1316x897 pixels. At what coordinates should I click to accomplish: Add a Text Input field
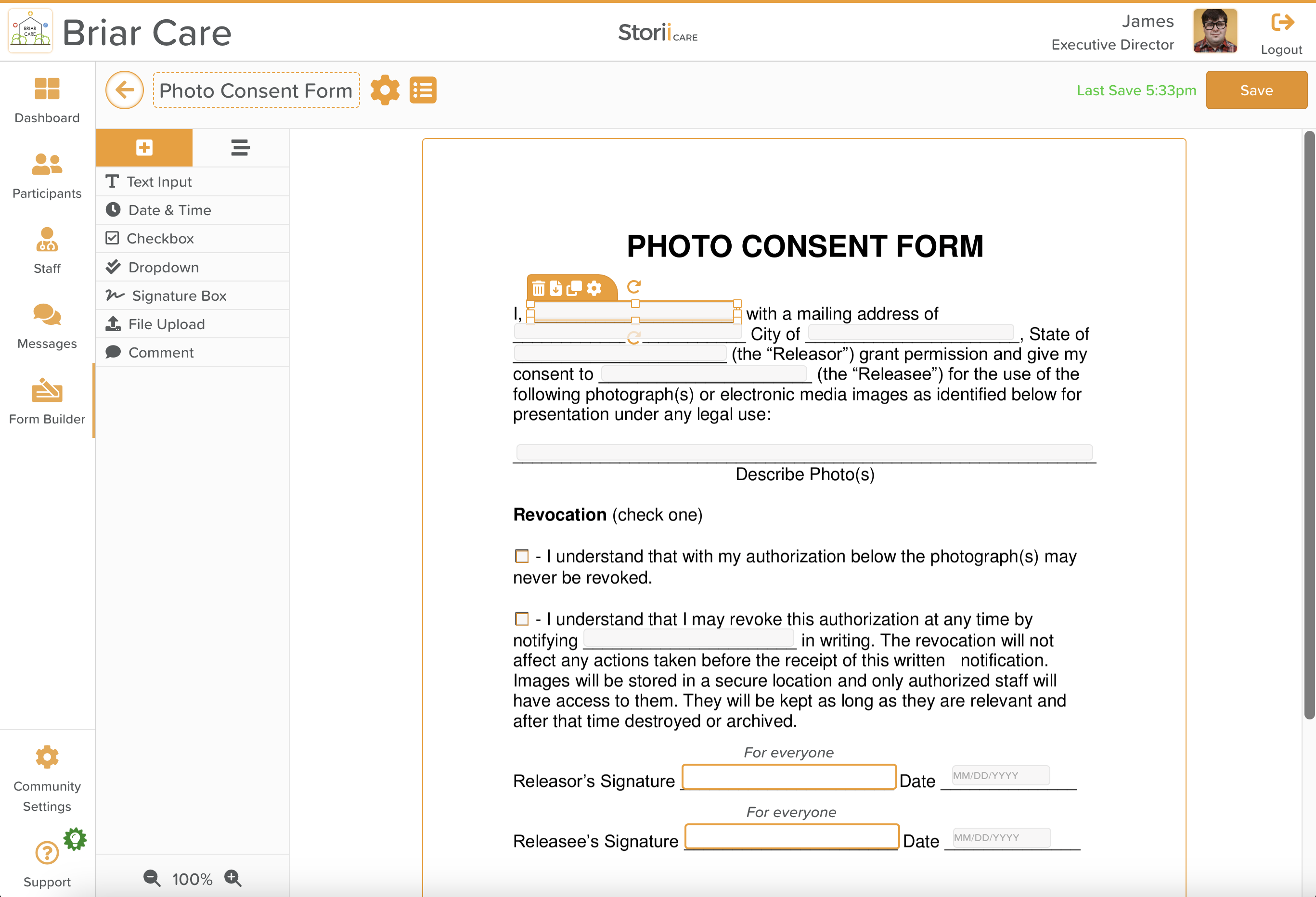pos(193,182)
